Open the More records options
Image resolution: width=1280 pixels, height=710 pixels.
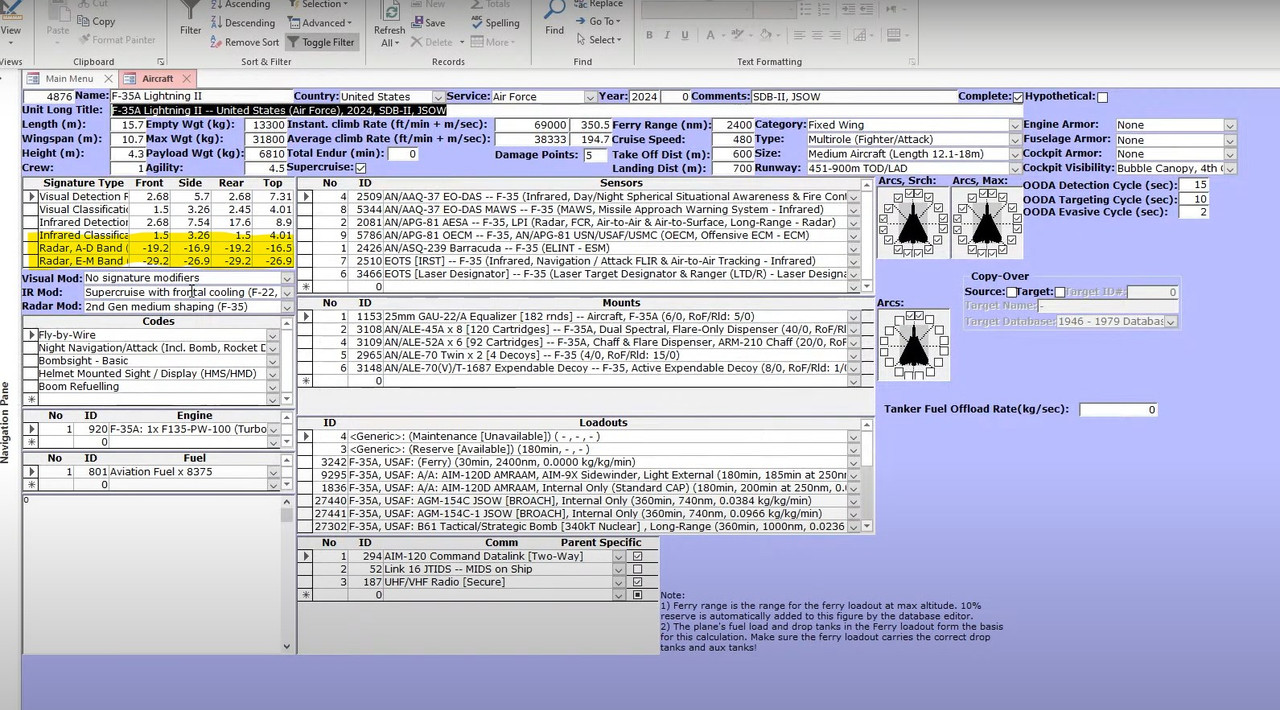(491, 42)
